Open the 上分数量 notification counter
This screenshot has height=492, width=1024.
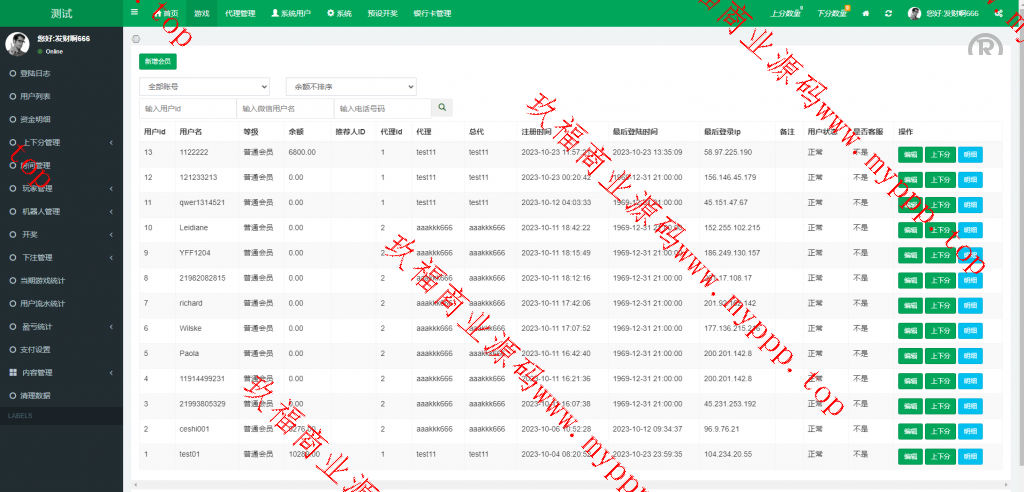[788, 14]
